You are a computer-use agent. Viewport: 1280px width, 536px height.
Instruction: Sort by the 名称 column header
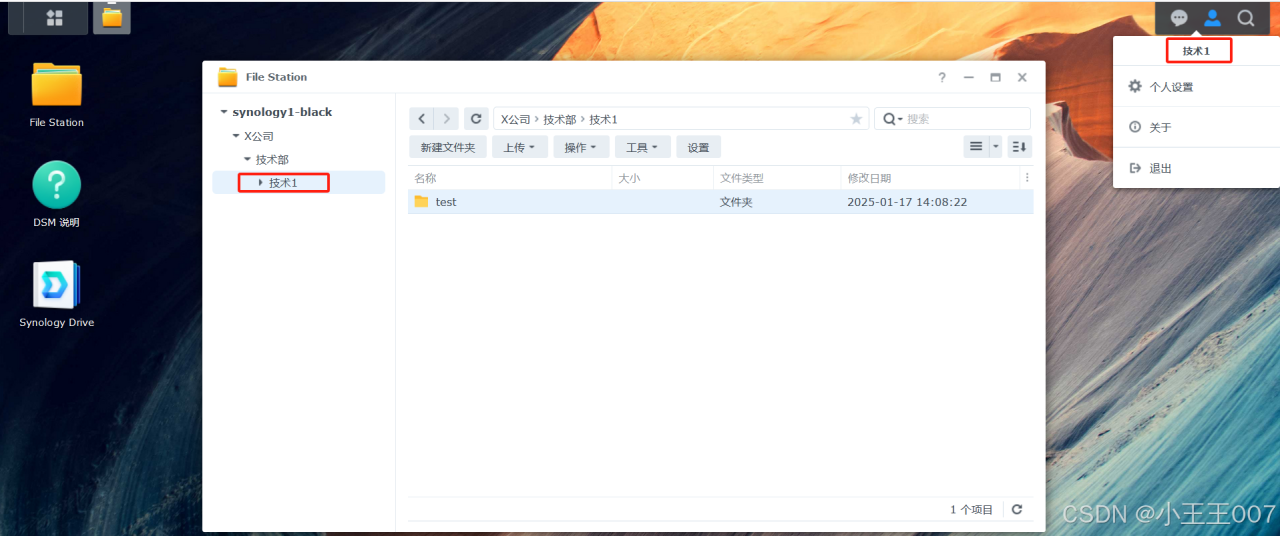510,178
